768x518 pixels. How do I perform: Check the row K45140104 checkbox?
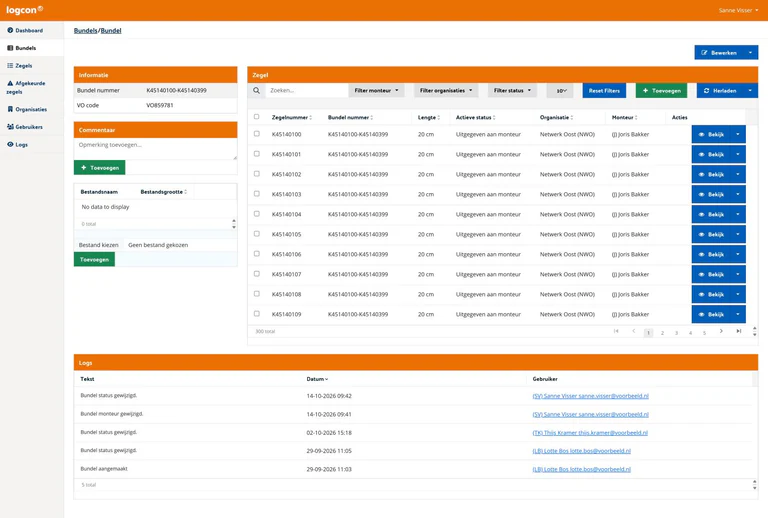[257, 214]
